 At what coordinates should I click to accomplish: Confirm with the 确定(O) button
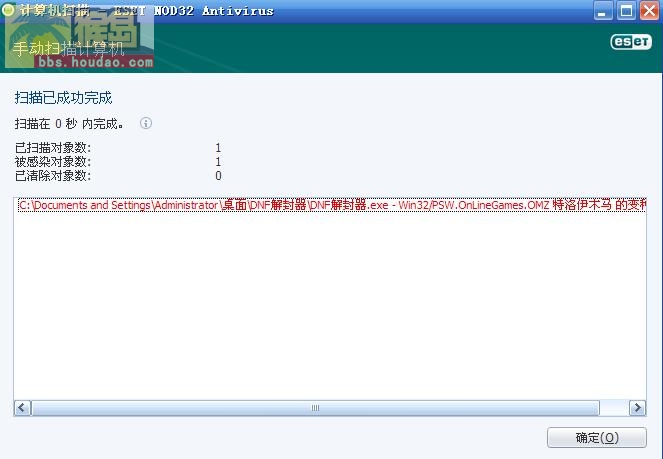(x=597, y=437)
